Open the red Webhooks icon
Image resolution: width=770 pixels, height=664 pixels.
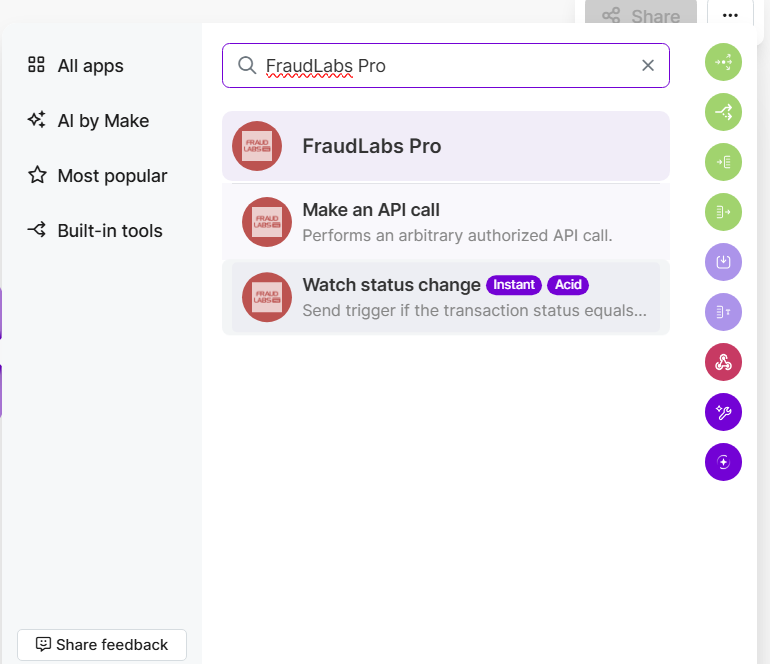723,362
